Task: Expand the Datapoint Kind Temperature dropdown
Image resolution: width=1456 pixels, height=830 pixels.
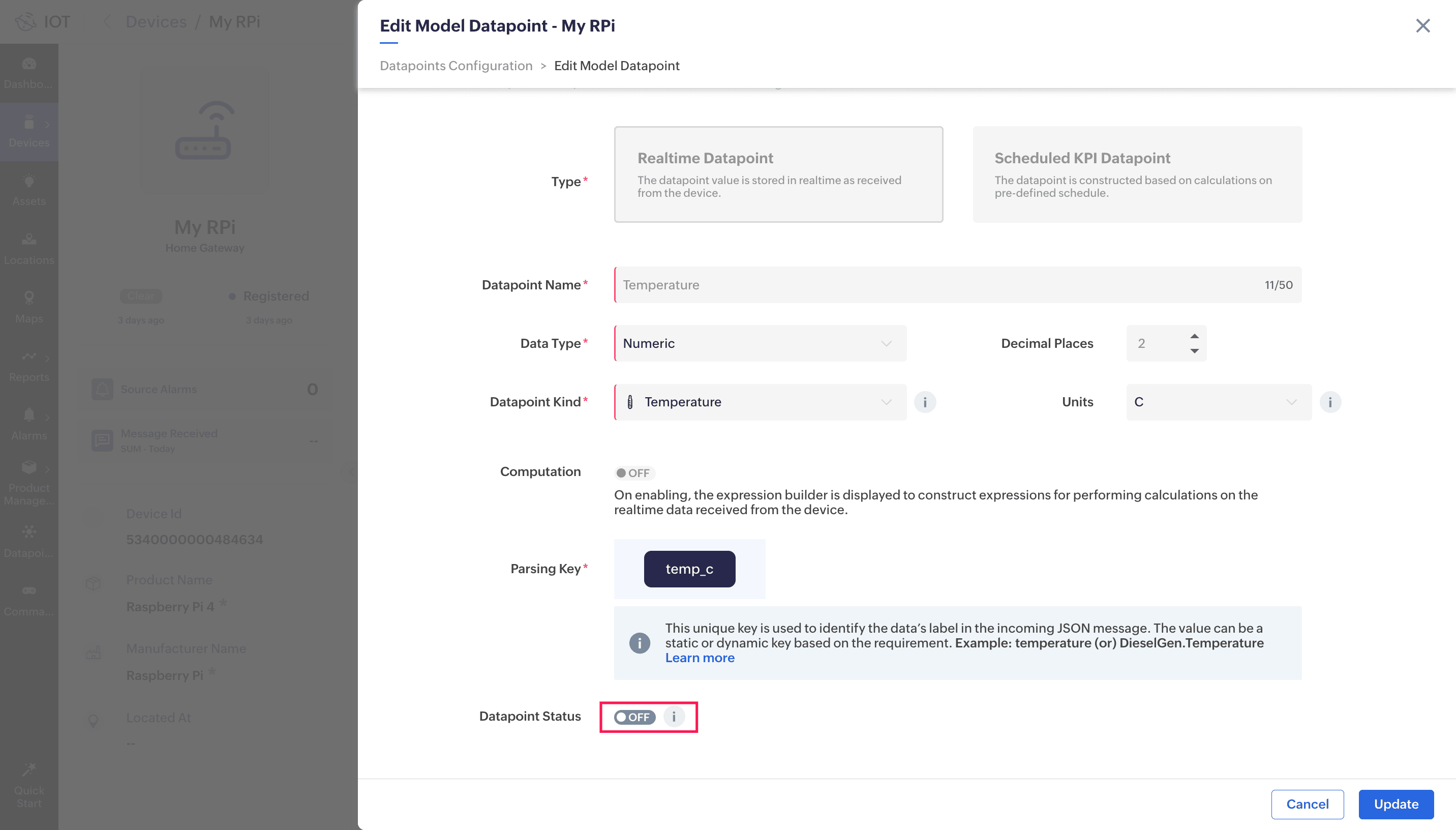Action: pos(760,402)
